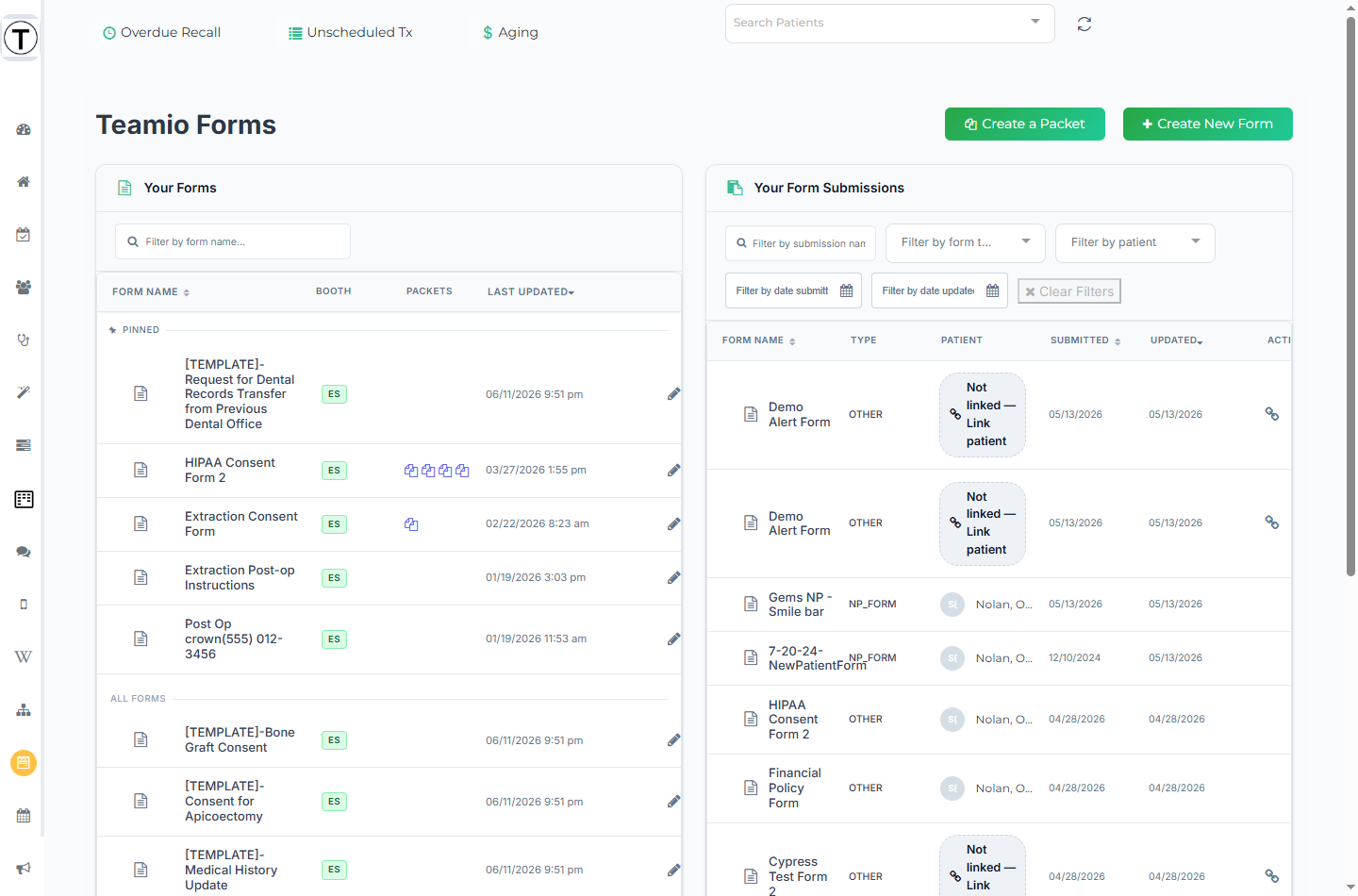Click the refresh icon beside Search Patients
Screen dimensions: 1358x896
(x=1085, y=25)
